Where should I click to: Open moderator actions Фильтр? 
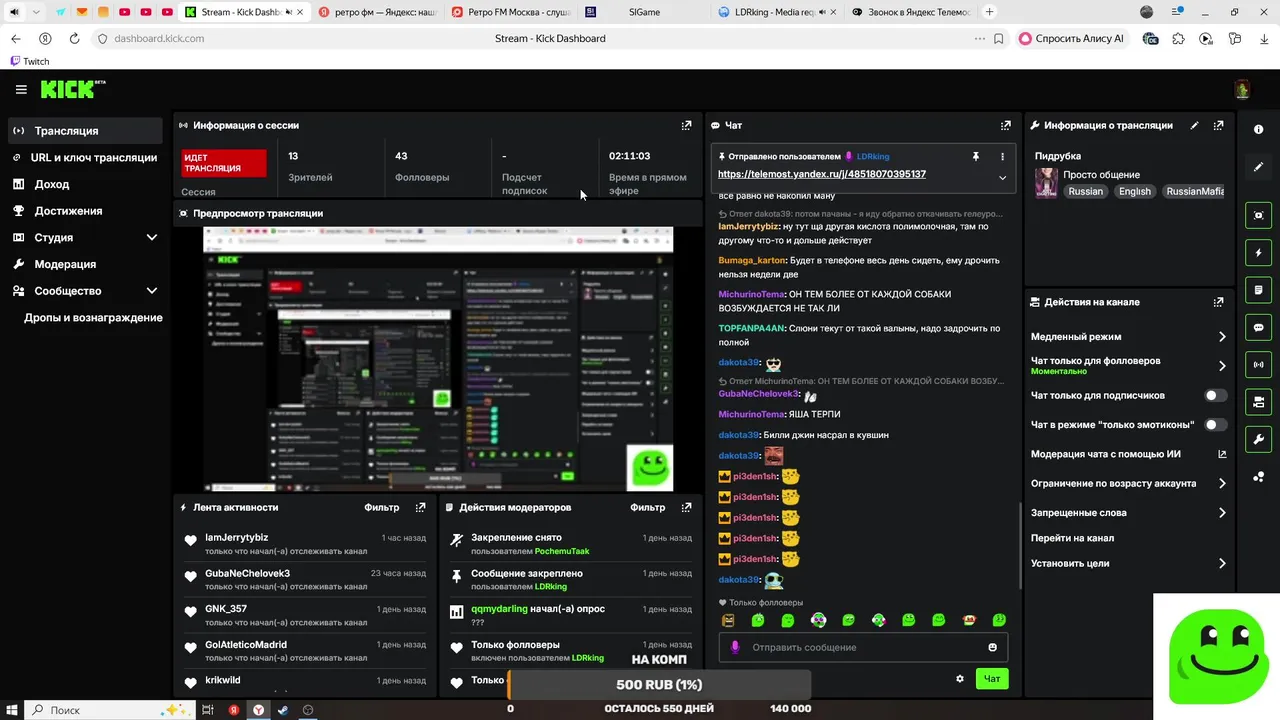click(x=648, y=508)
